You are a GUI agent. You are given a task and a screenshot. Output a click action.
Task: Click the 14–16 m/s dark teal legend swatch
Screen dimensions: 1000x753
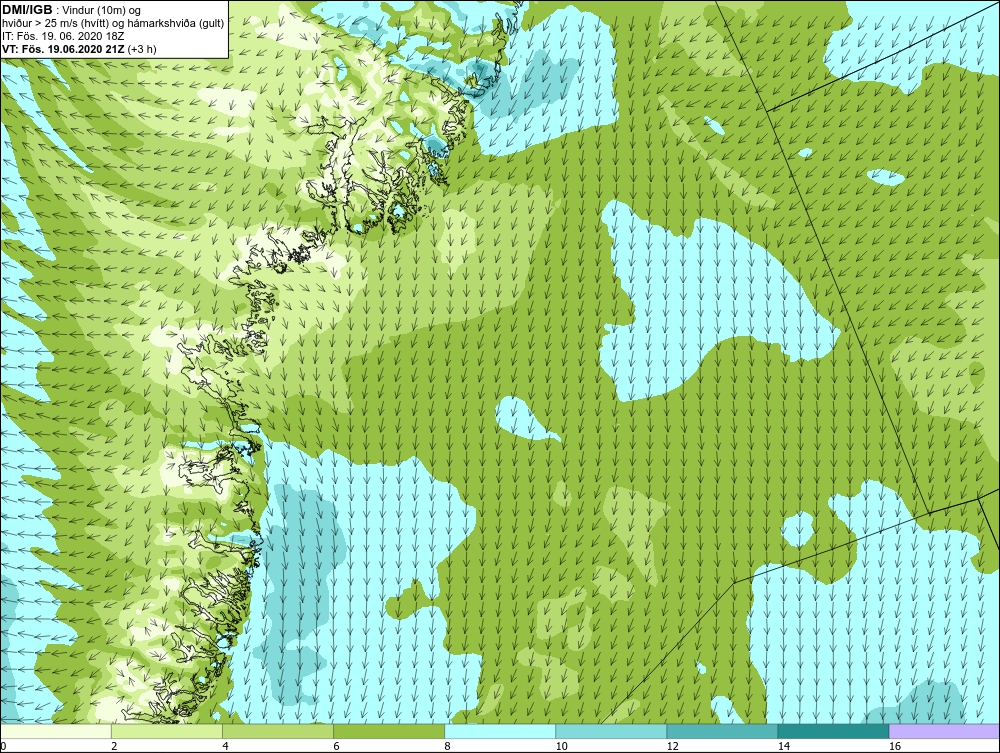(x=833, y=731)
